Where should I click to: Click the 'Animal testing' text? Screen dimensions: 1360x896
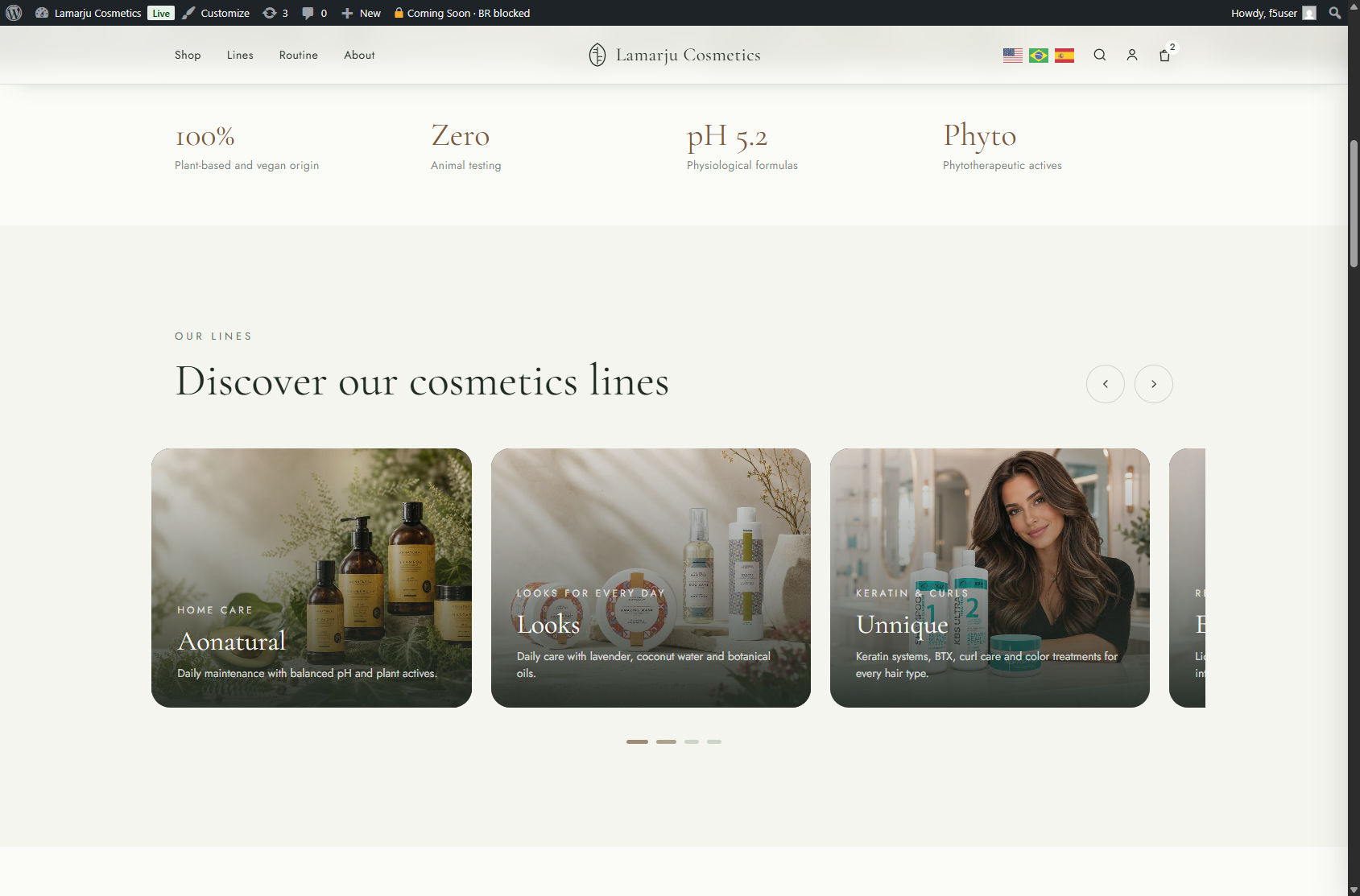[465, 165]
